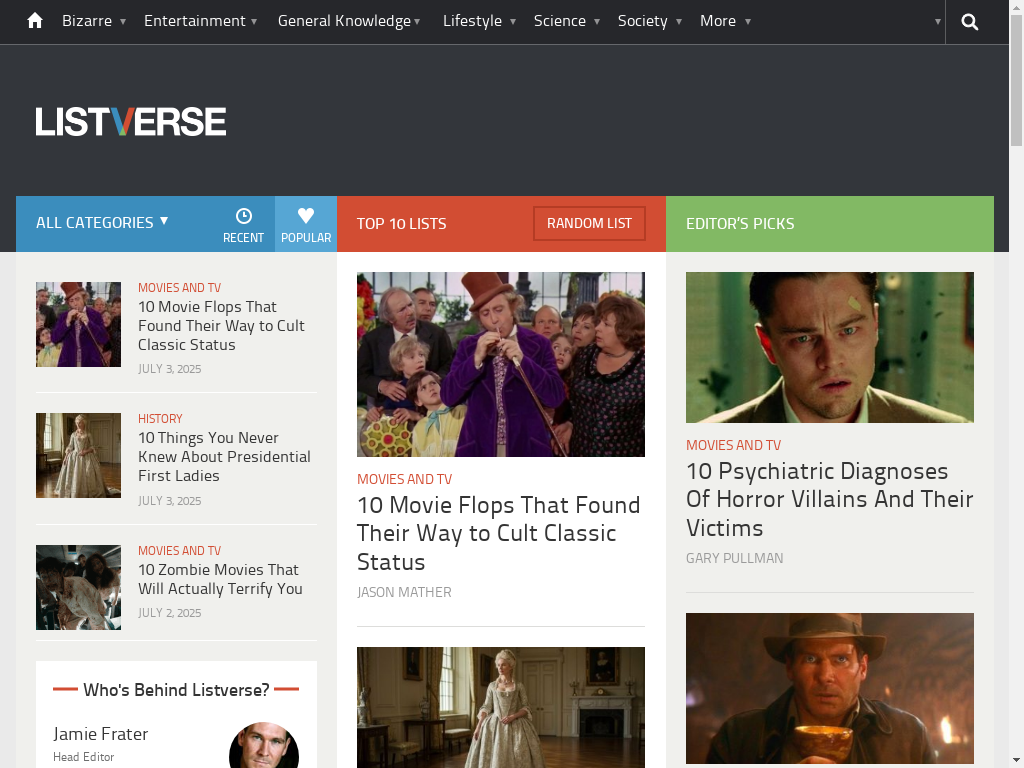Open the History category link
This screenshot has width=1024, height=768.
coord(160,419)
